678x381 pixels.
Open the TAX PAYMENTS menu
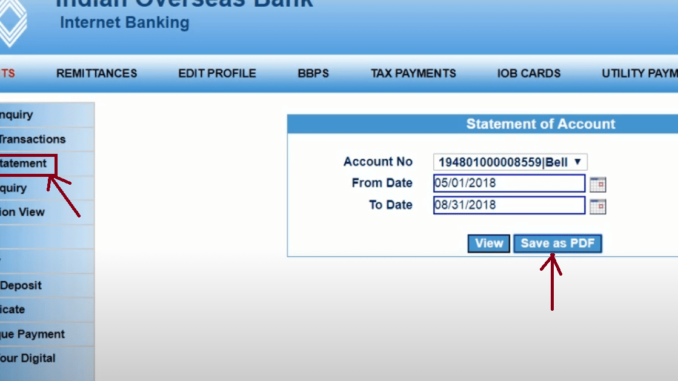pyautogui.click(x=413, y=74)
